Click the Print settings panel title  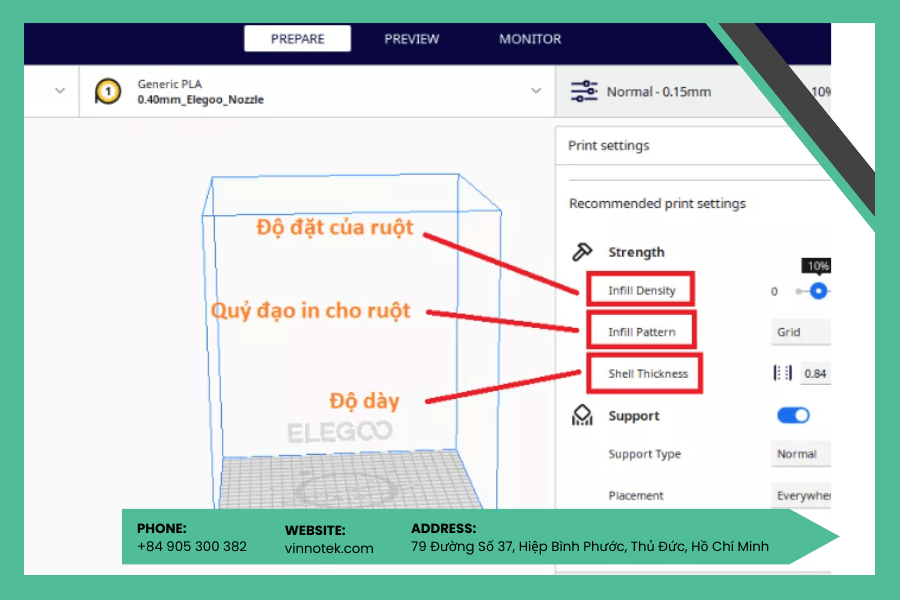pos(608,145)
